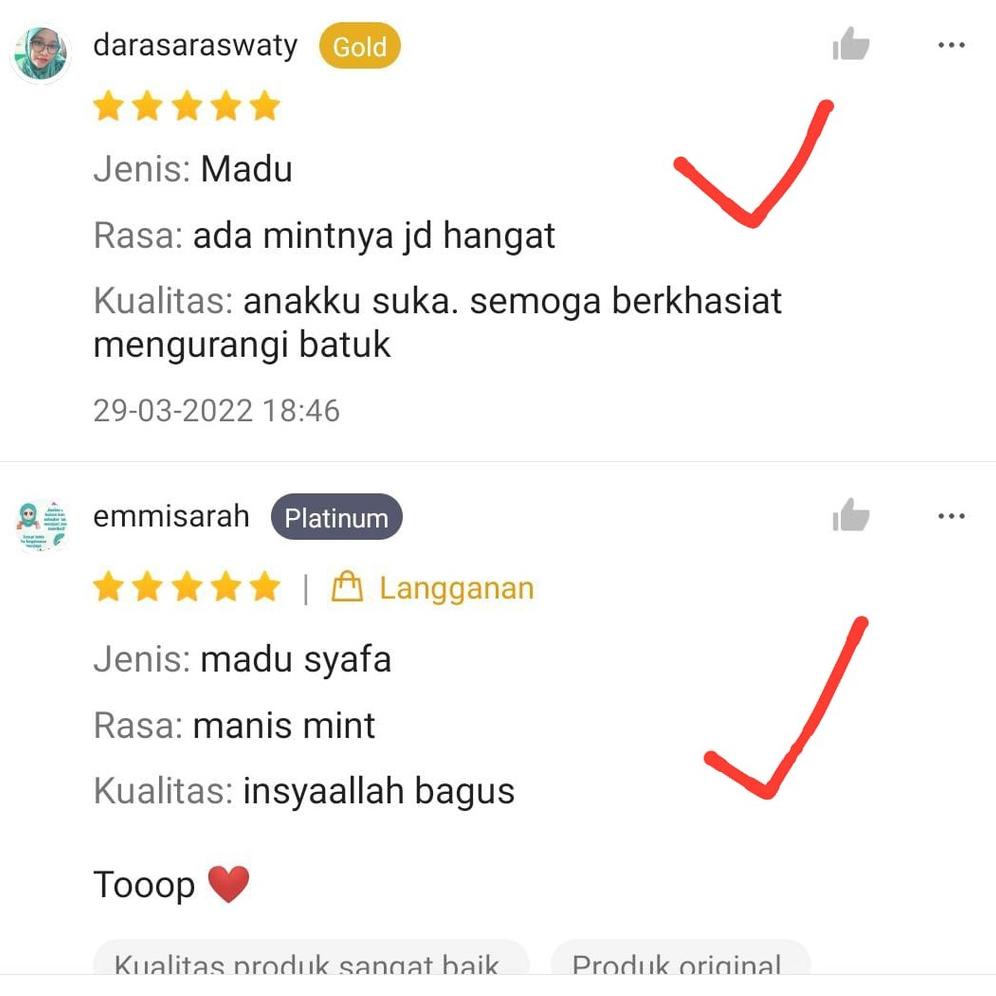Open the darasaraswaty username
Viewport: 996px width, 996px height.
[196, 46]
